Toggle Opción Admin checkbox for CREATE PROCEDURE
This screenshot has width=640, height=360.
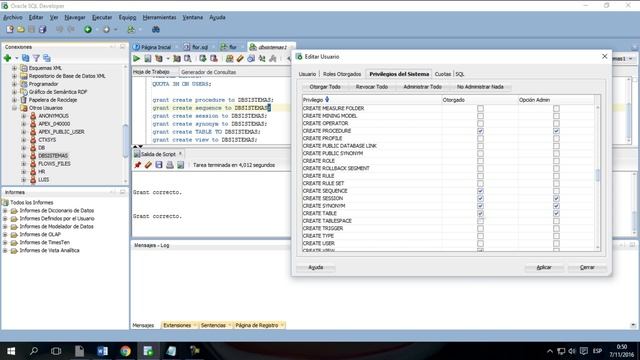click(x=556, y=131)
